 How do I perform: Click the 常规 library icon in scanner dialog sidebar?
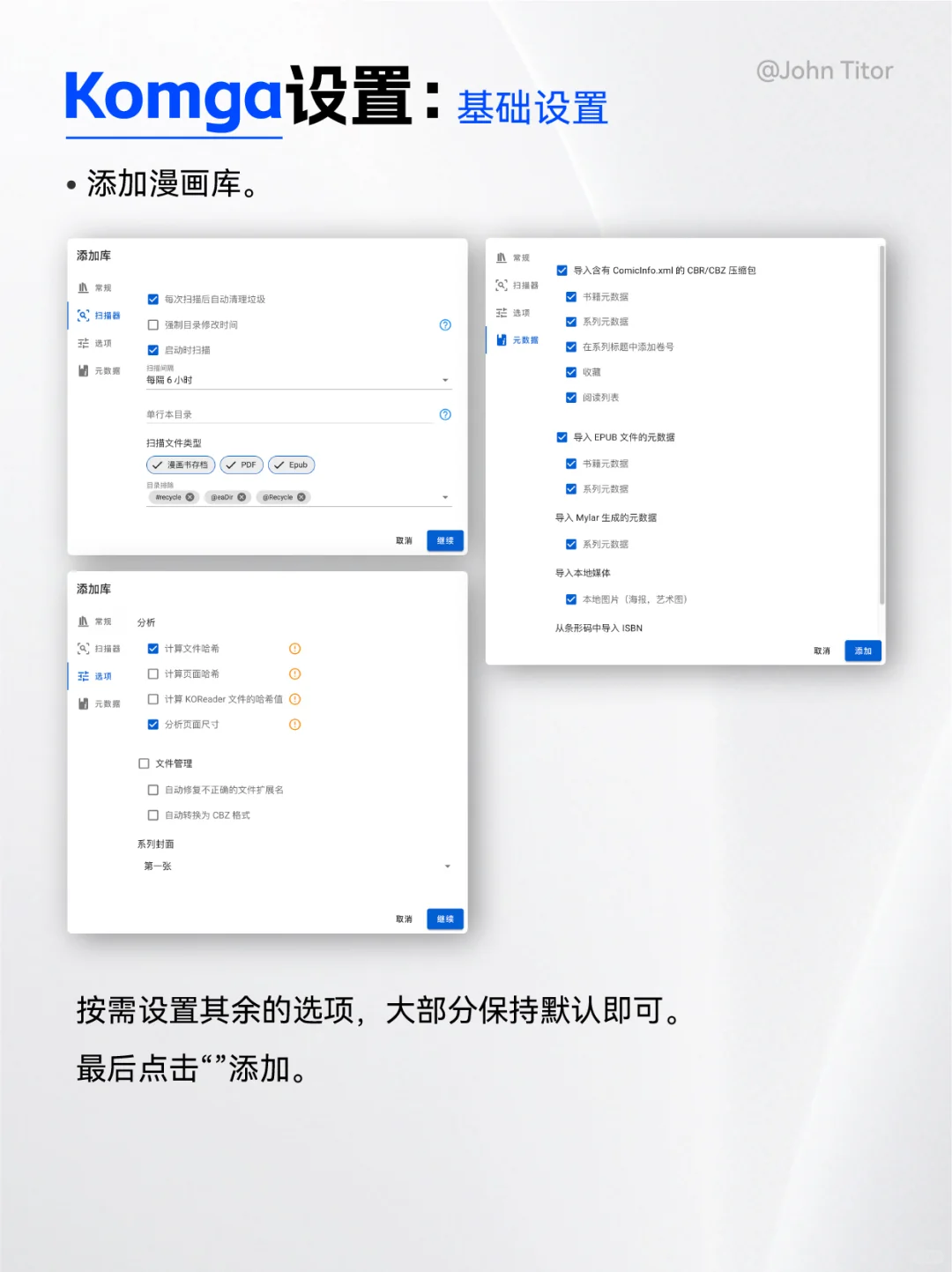point(83,288)
